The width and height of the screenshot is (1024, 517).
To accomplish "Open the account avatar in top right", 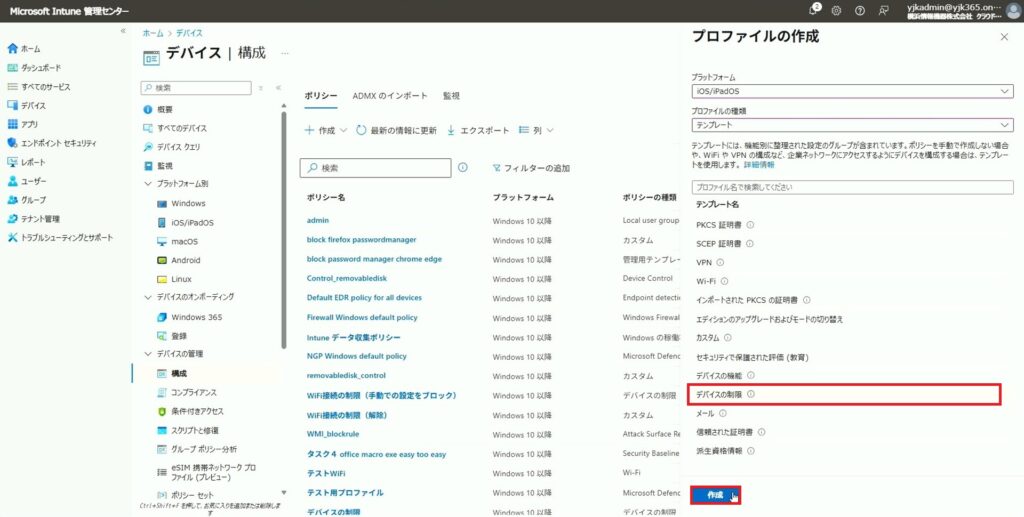I will [x=1012, y=10].
